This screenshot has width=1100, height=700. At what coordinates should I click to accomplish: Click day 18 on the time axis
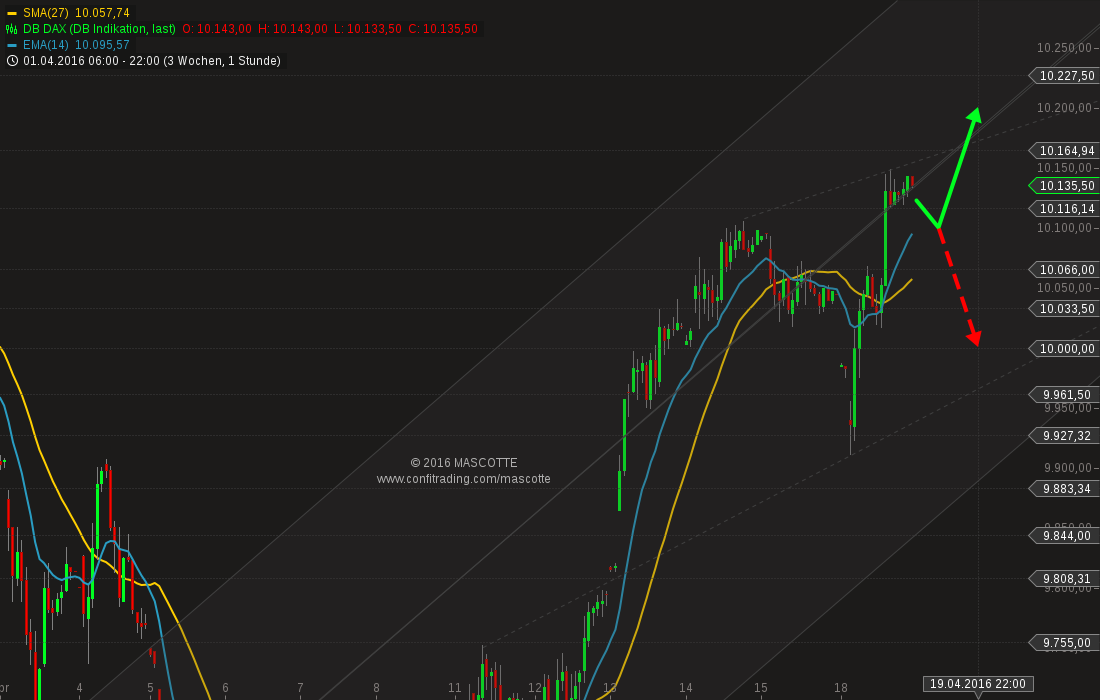840,688
